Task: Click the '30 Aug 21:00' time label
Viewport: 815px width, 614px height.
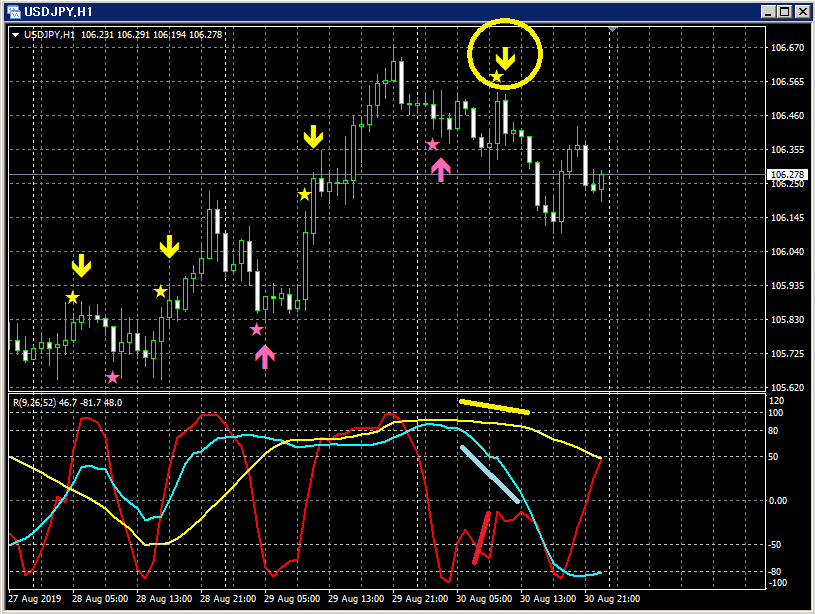Action: 612,599
